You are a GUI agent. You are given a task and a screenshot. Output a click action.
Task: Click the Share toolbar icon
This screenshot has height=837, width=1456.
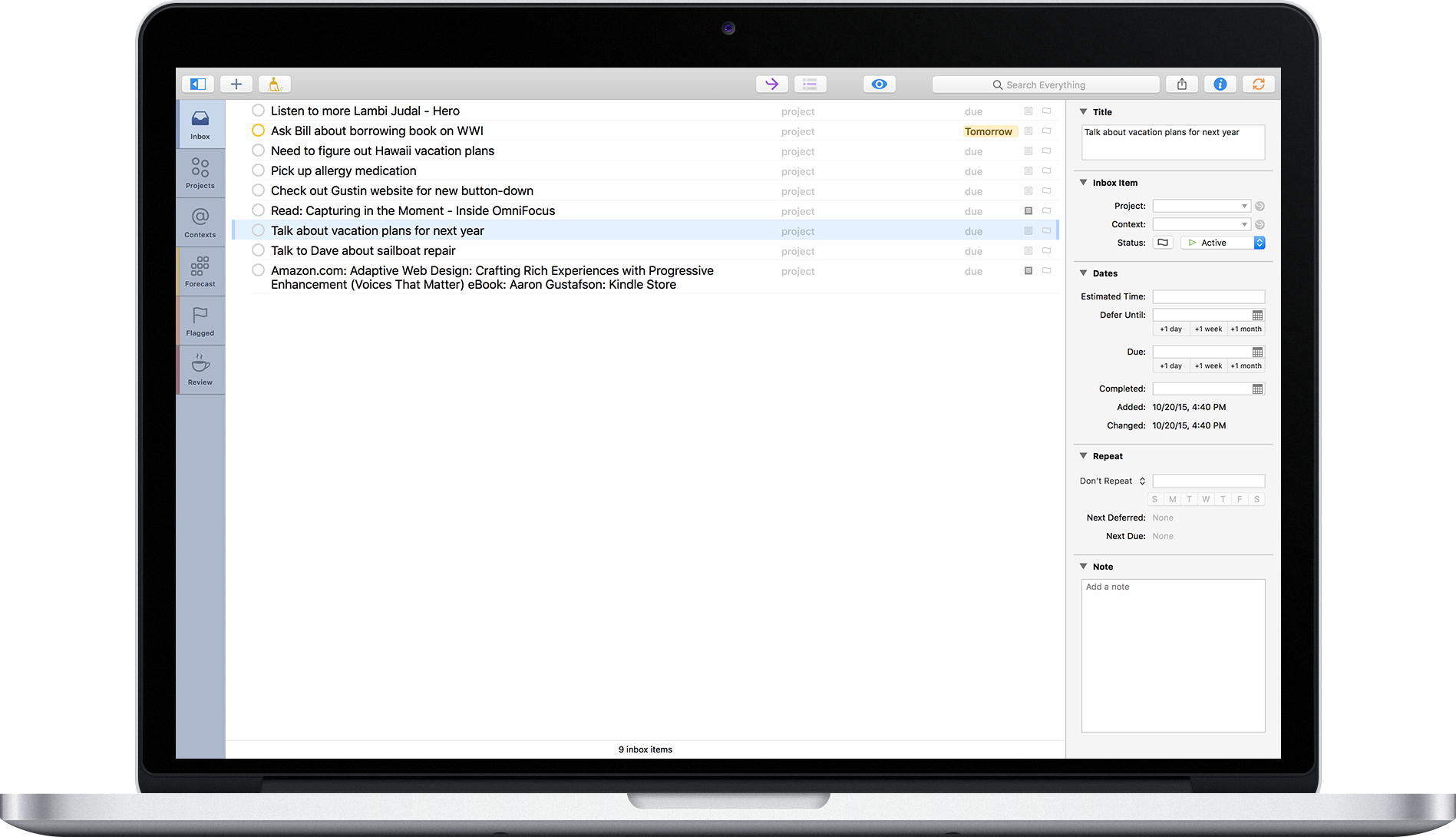(1182, 84)
